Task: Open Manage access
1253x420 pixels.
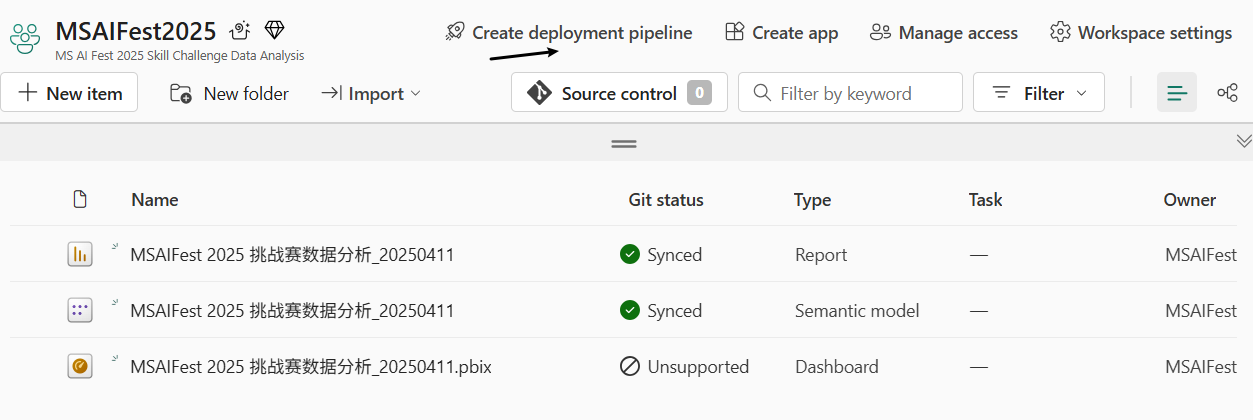Action: point(944,33)
